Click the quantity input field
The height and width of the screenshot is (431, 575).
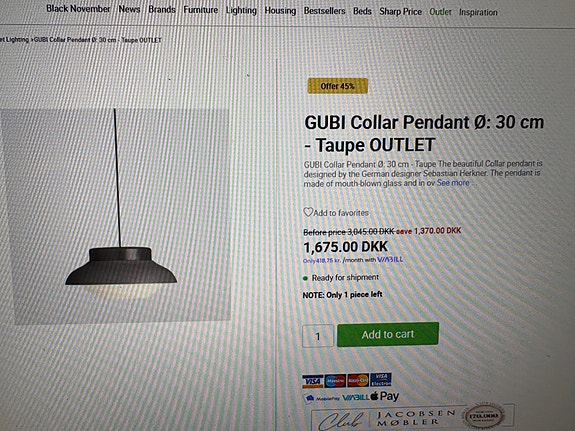coord(318,336)
